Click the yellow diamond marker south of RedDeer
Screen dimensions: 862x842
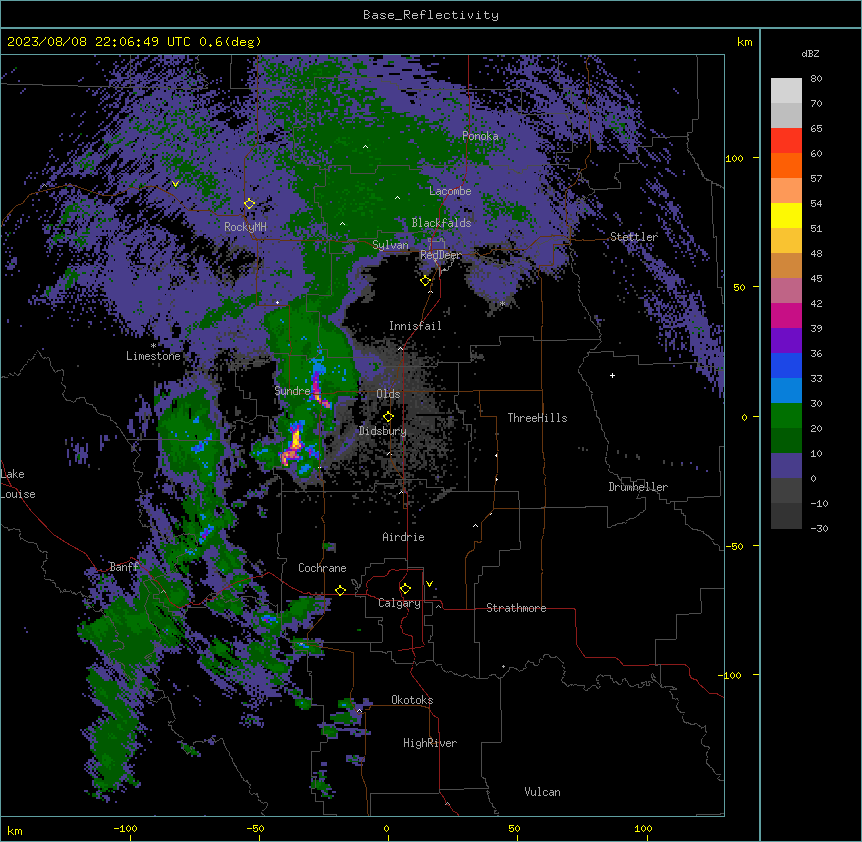[x=425, y=281]
